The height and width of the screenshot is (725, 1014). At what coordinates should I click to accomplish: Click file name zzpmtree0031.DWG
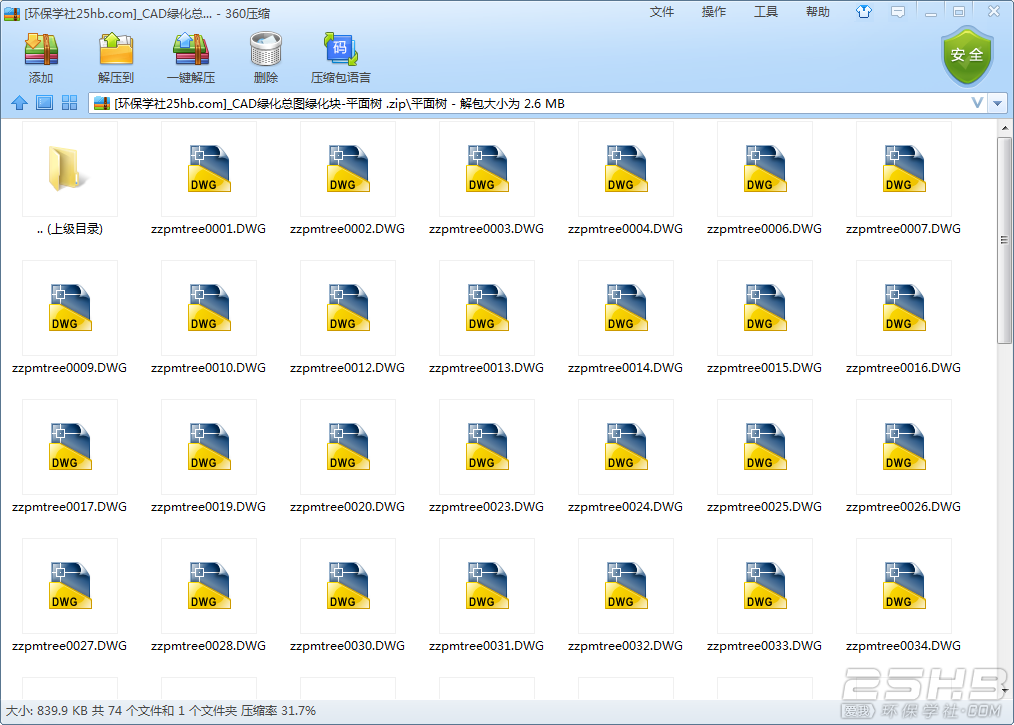pos(486,646)
